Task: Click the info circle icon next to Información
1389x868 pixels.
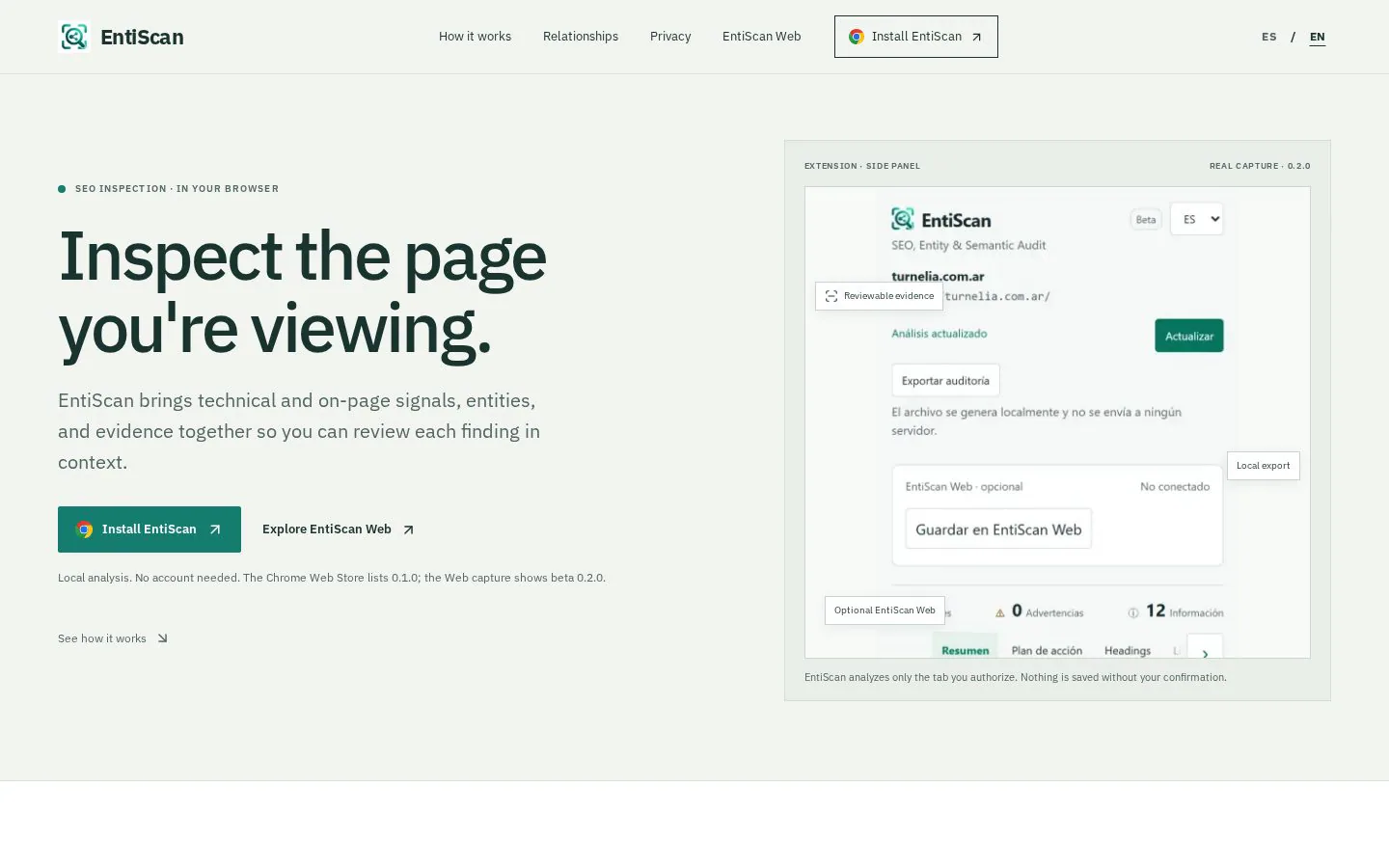Action: (1133, 612)
